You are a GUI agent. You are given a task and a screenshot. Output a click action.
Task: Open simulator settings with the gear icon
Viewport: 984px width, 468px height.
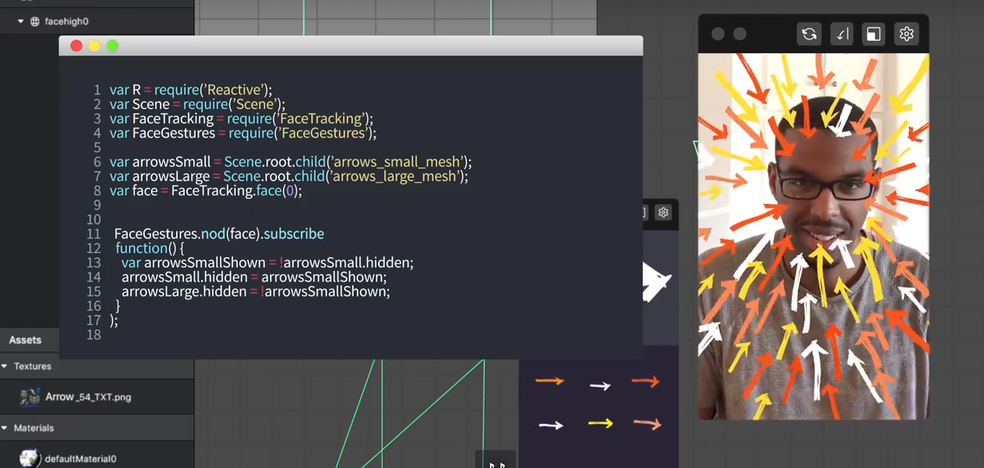tap(907, 34)
